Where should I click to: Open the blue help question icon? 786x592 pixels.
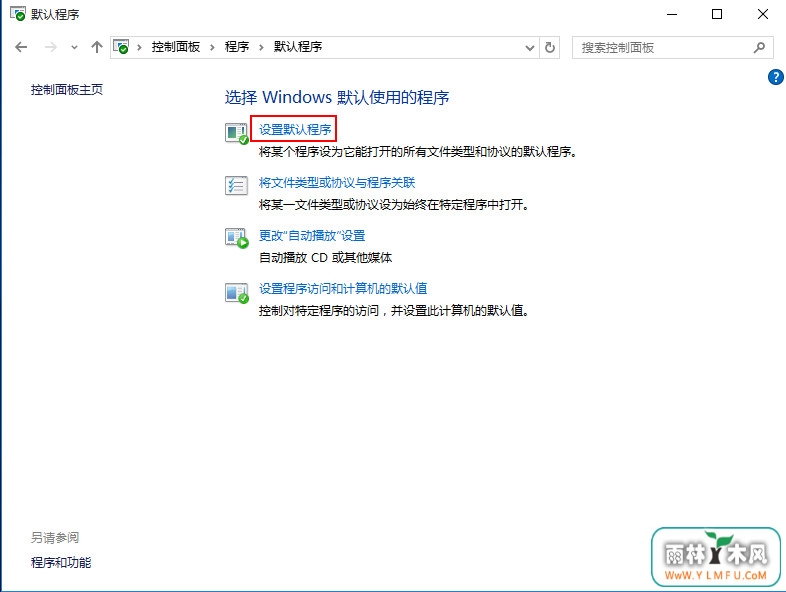click(775, 77)
